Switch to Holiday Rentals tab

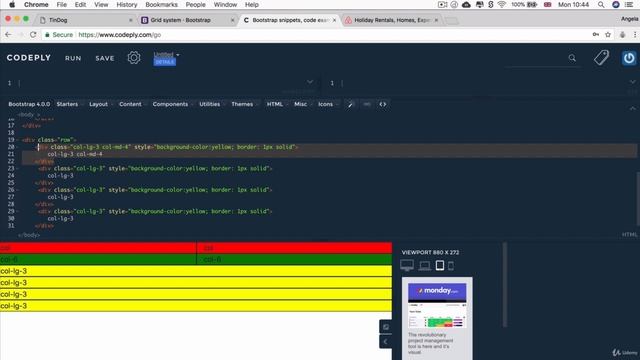391,20
